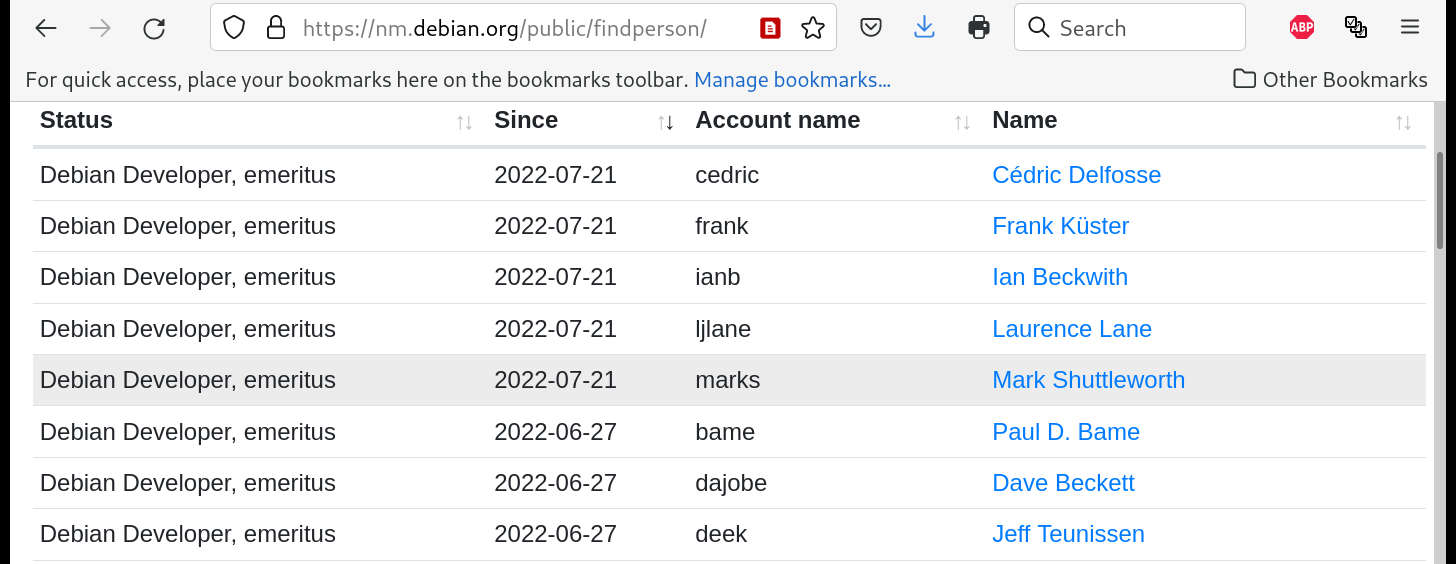Select account name 'cedric'
Viewport: 1456px width, 564px height.
[727, 175]
